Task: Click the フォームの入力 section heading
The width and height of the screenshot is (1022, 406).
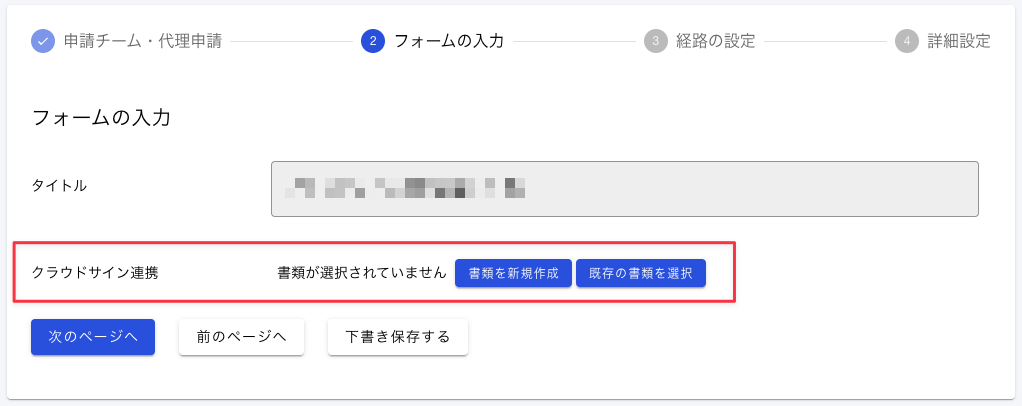Action: (x=101, y=118)
